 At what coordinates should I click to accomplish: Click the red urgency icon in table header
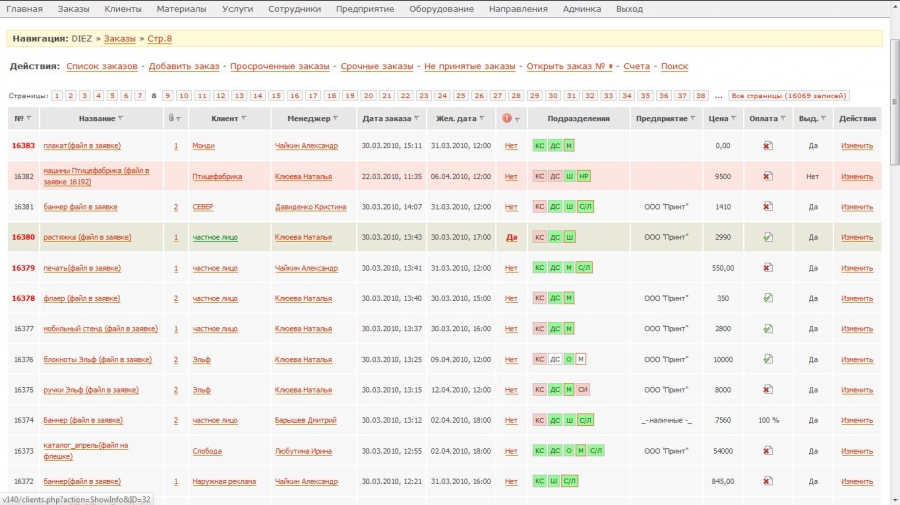click(507, 118)
